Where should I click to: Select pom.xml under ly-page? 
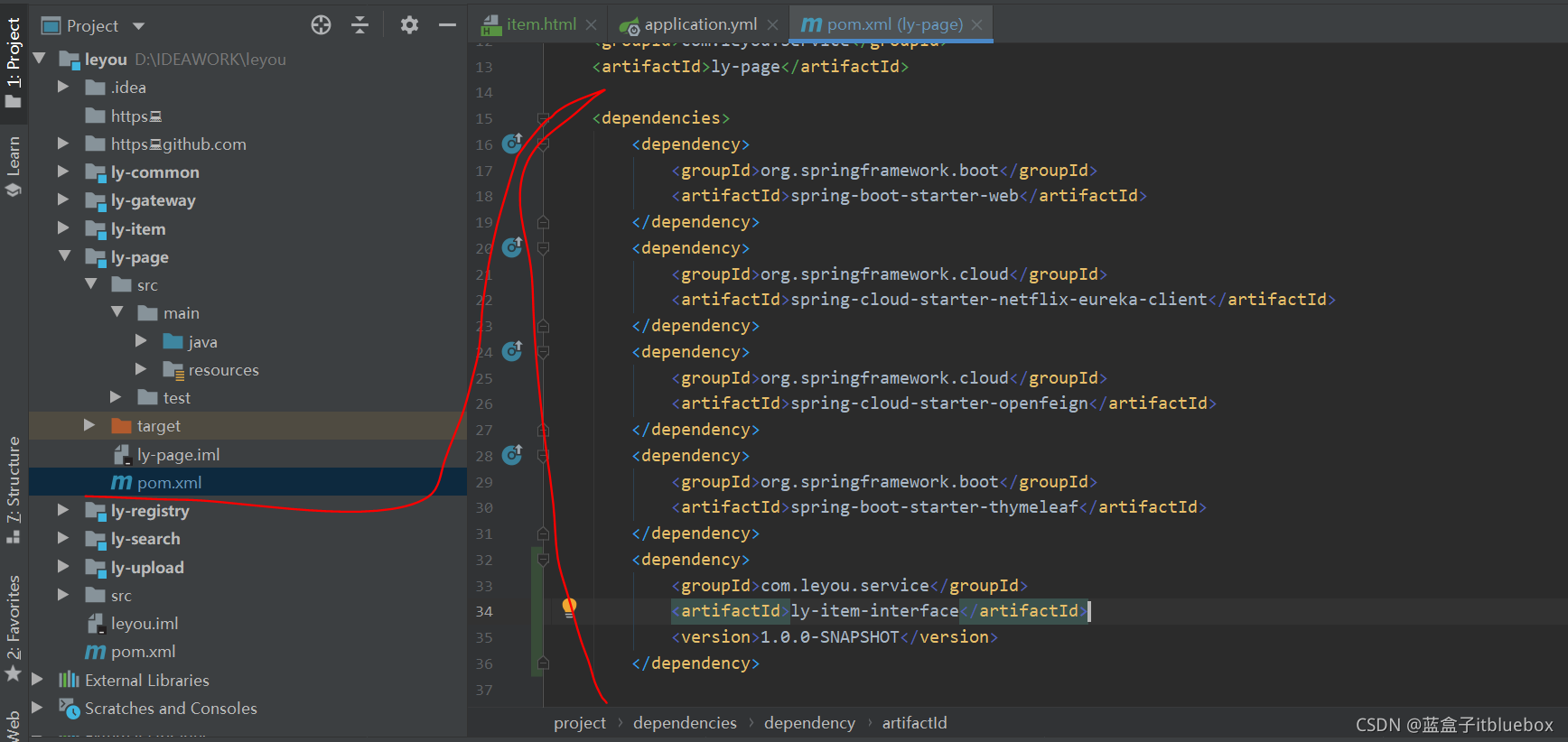tap(169, 482)
